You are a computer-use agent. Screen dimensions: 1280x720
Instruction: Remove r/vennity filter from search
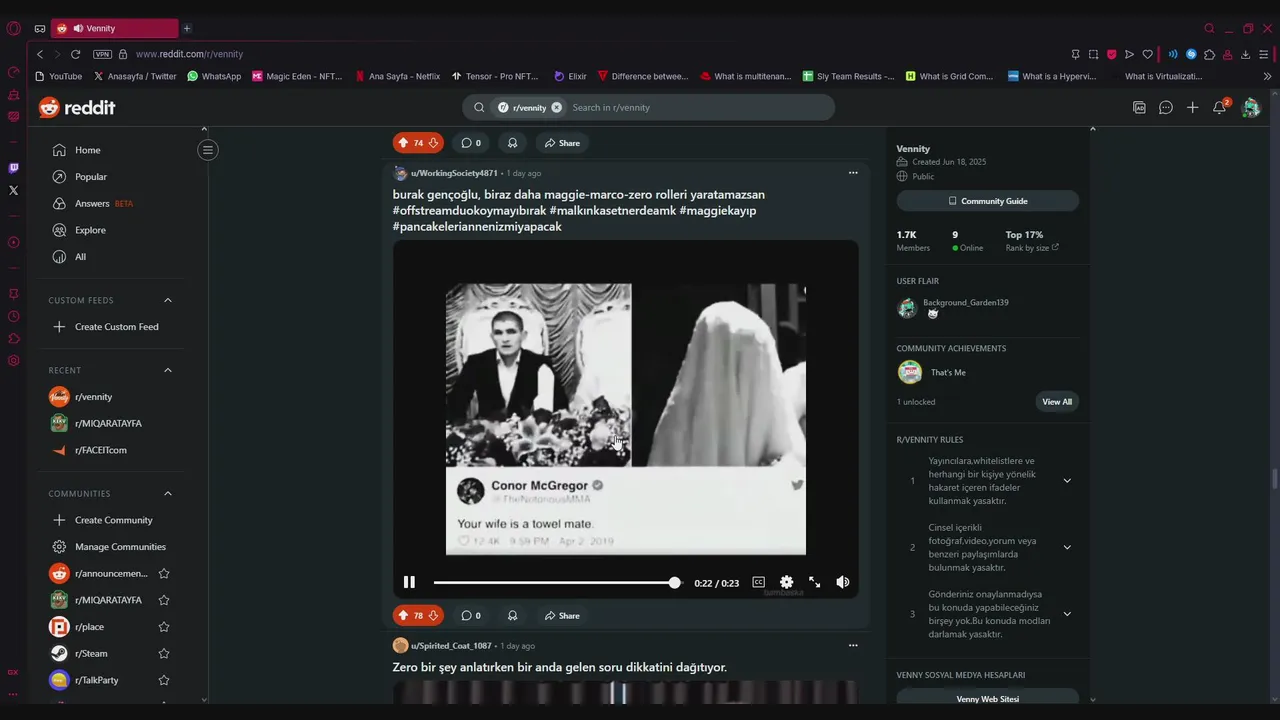(x=556, y=107)
